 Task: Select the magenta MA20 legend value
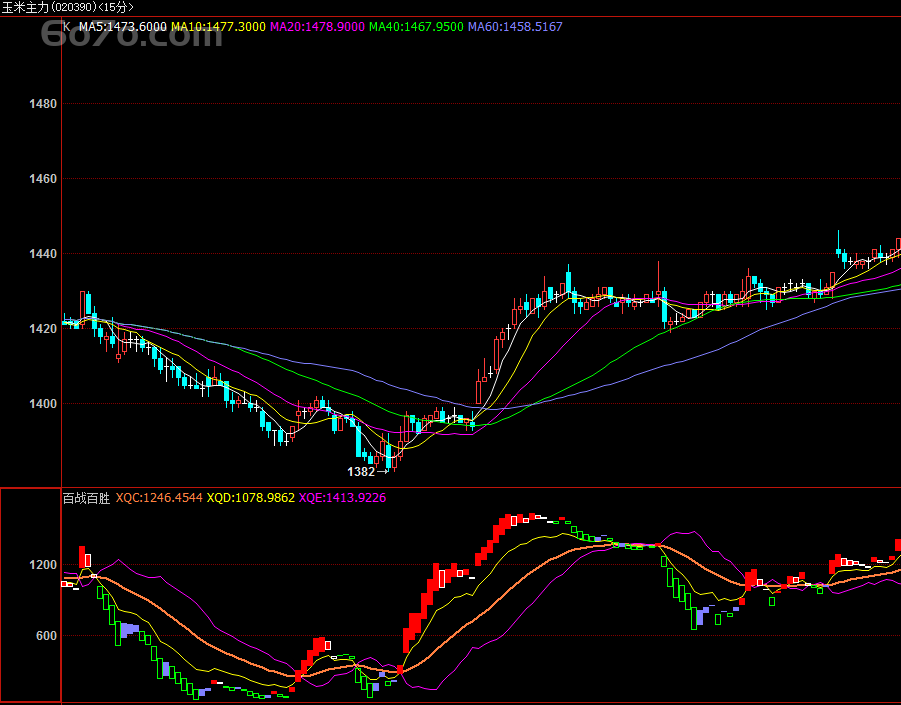pyautogui.click(x=317, y=26)
